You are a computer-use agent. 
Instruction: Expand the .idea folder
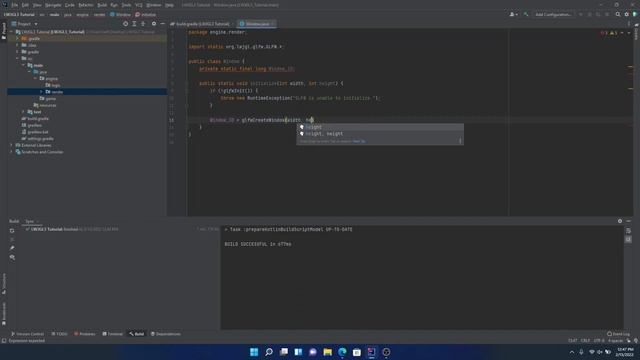18,45
